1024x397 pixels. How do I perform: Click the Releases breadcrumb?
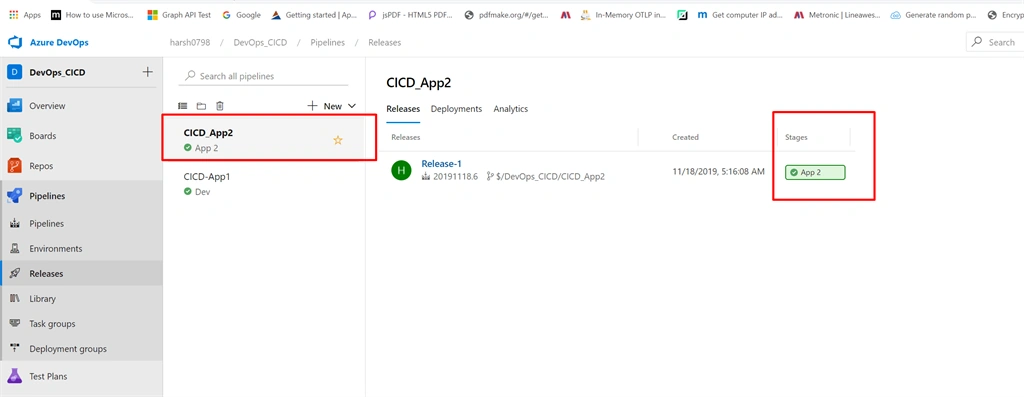coord(385,42)
